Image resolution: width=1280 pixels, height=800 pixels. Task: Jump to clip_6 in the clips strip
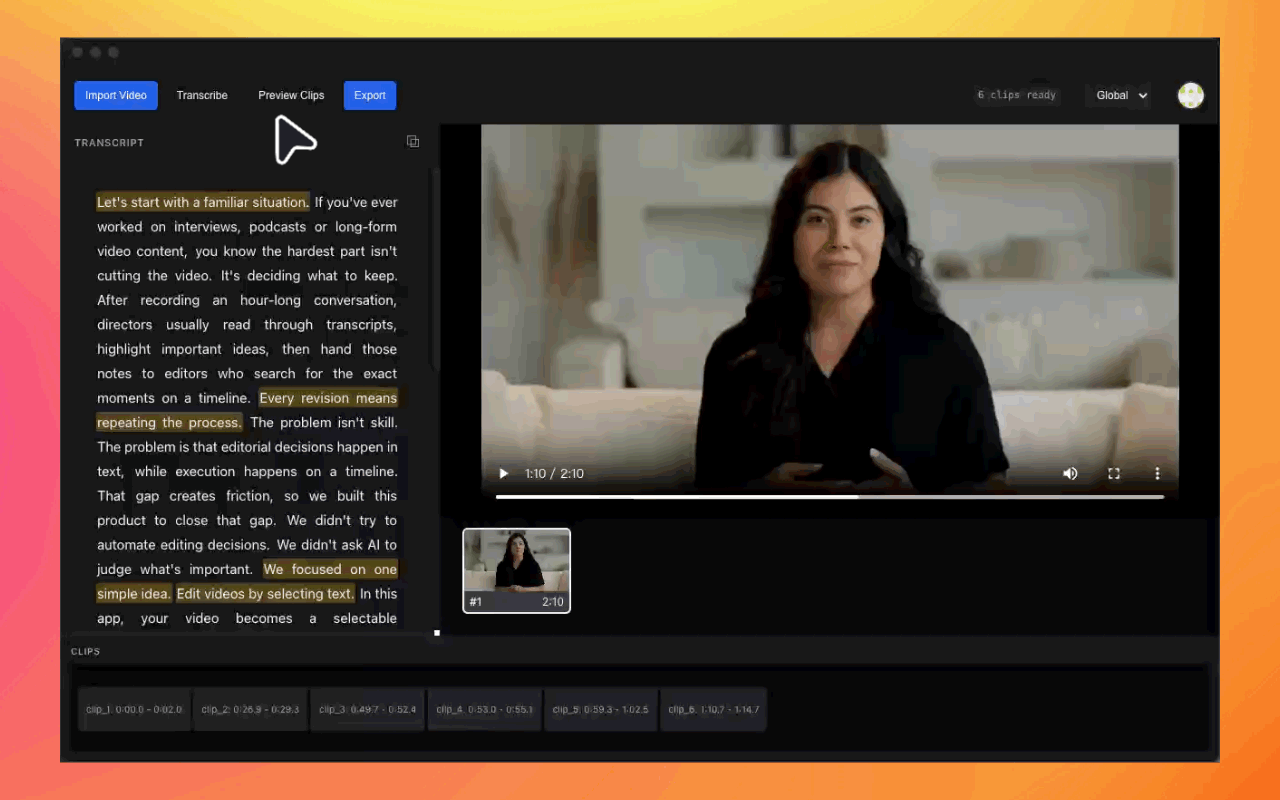(x=715, y=710)
